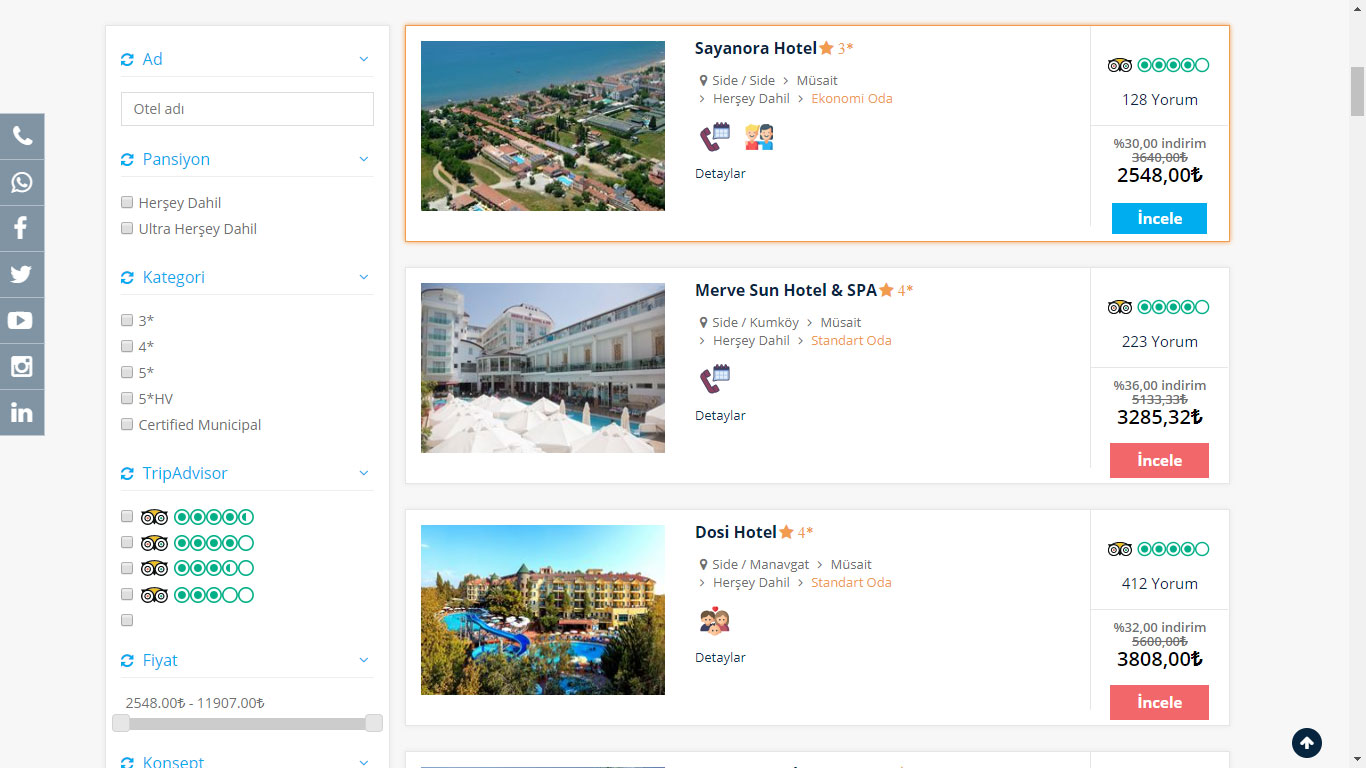Click the minimum price slider handle
Image resolution: width=1366 pixels, height=768 pixels.
point(121,723)
